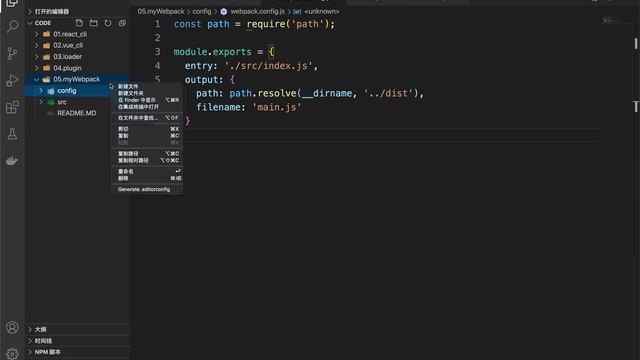The width and height of the screenshot is (640, 360).
Task: Choose 复制相对路径 from context menu
Action: click(x=147, y=160)
